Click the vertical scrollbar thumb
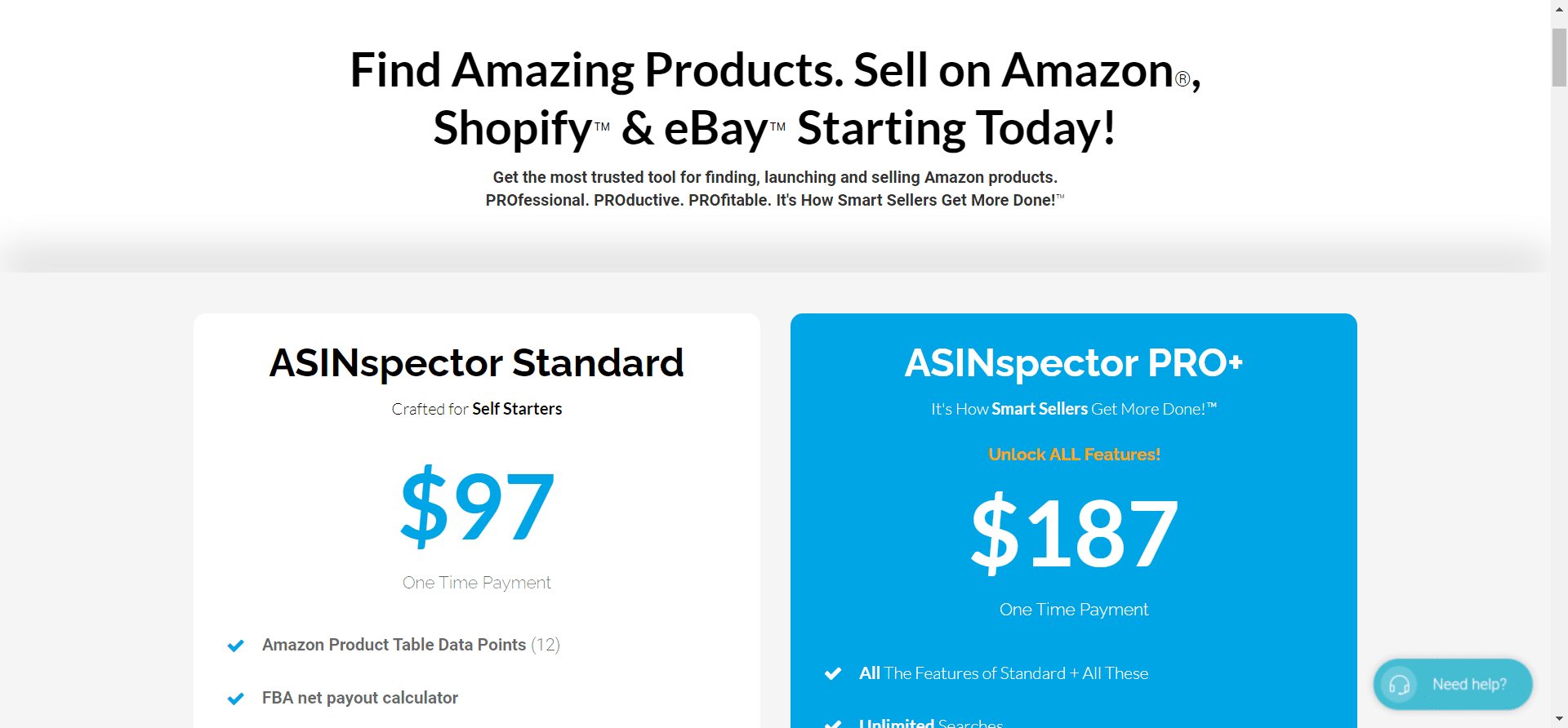This screenshot has width=1568, height=728. (1559, 57)
